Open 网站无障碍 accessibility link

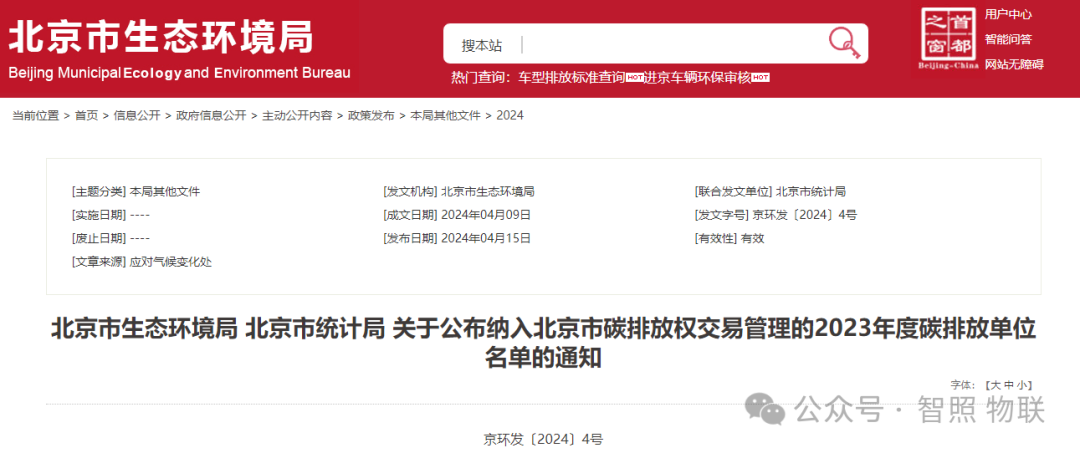[x=1014, y=64]
